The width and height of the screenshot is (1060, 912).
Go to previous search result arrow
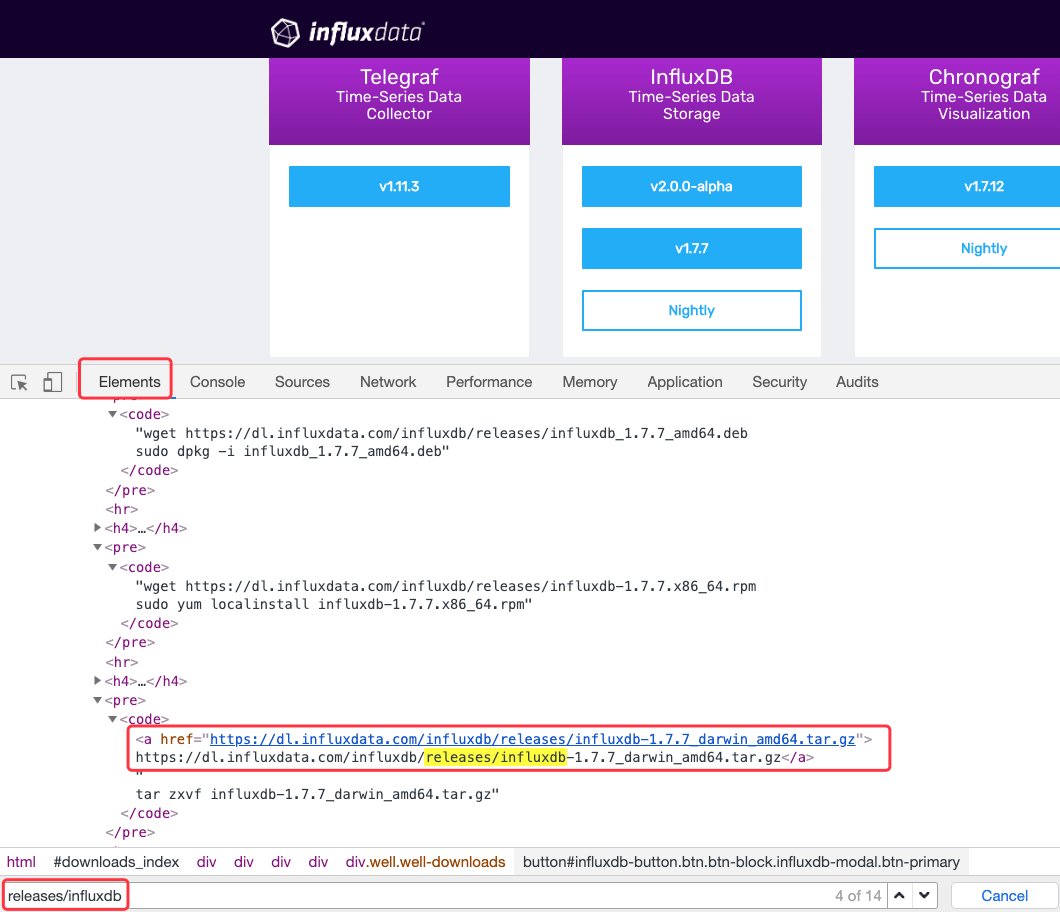coord(900,896)
